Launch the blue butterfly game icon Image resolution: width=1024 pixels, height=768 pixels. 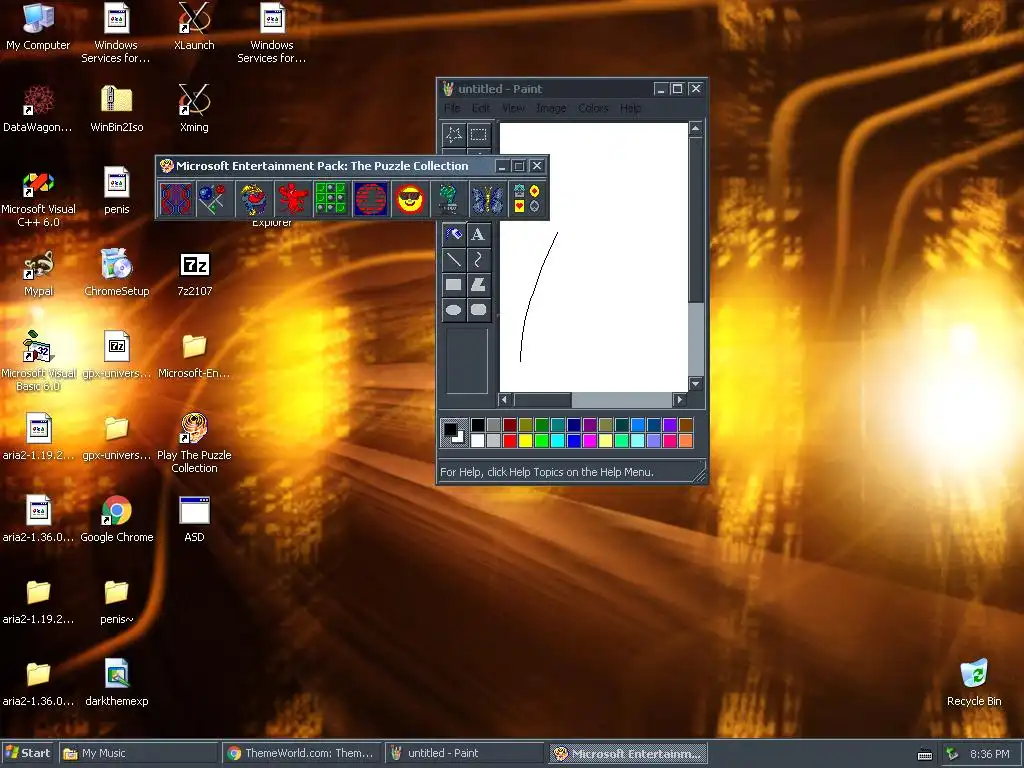tap(487, 199)
